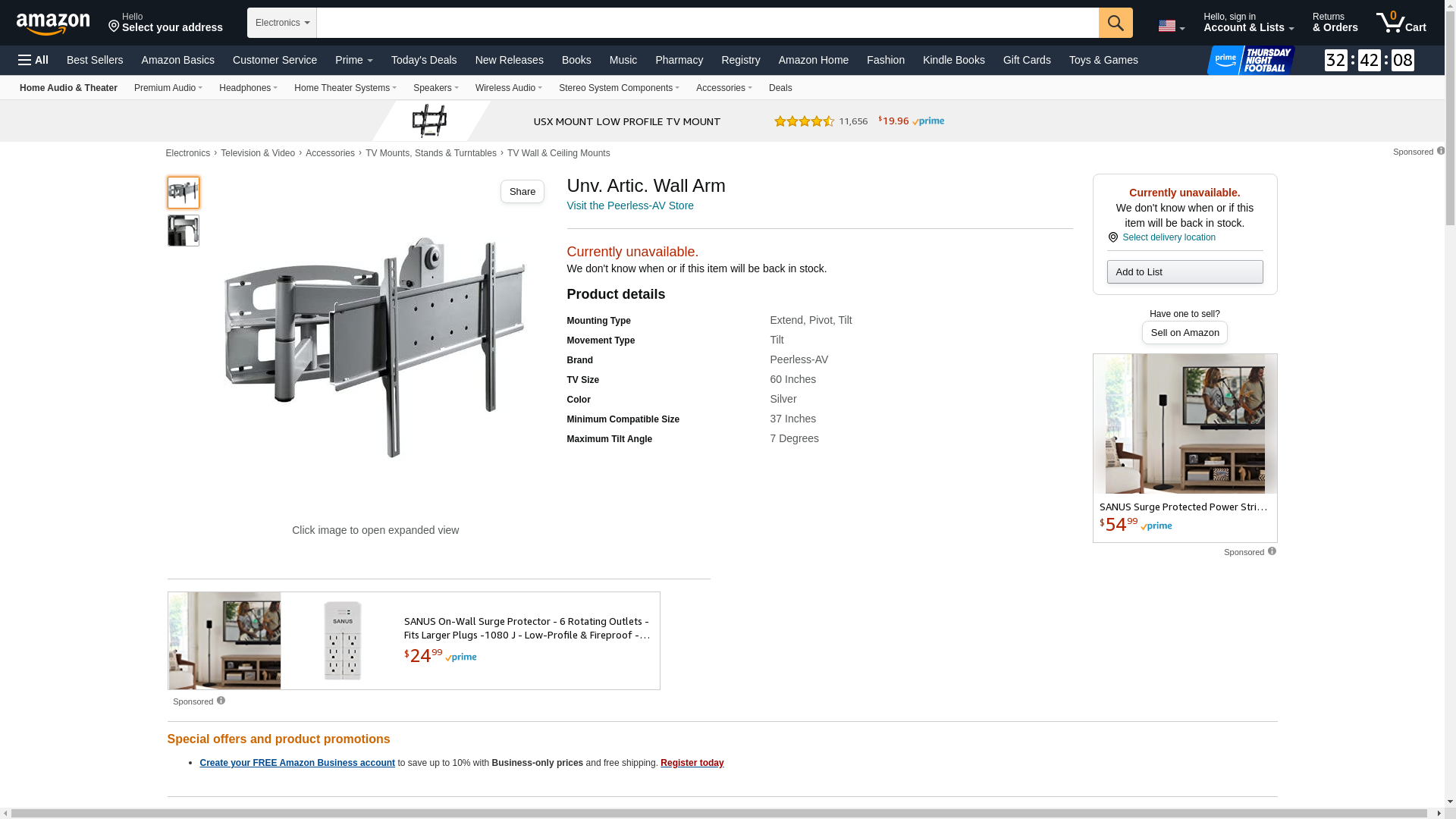Expand Home Theater Systems dropdown
This screenshot has height=819, width=1456.
345,88
